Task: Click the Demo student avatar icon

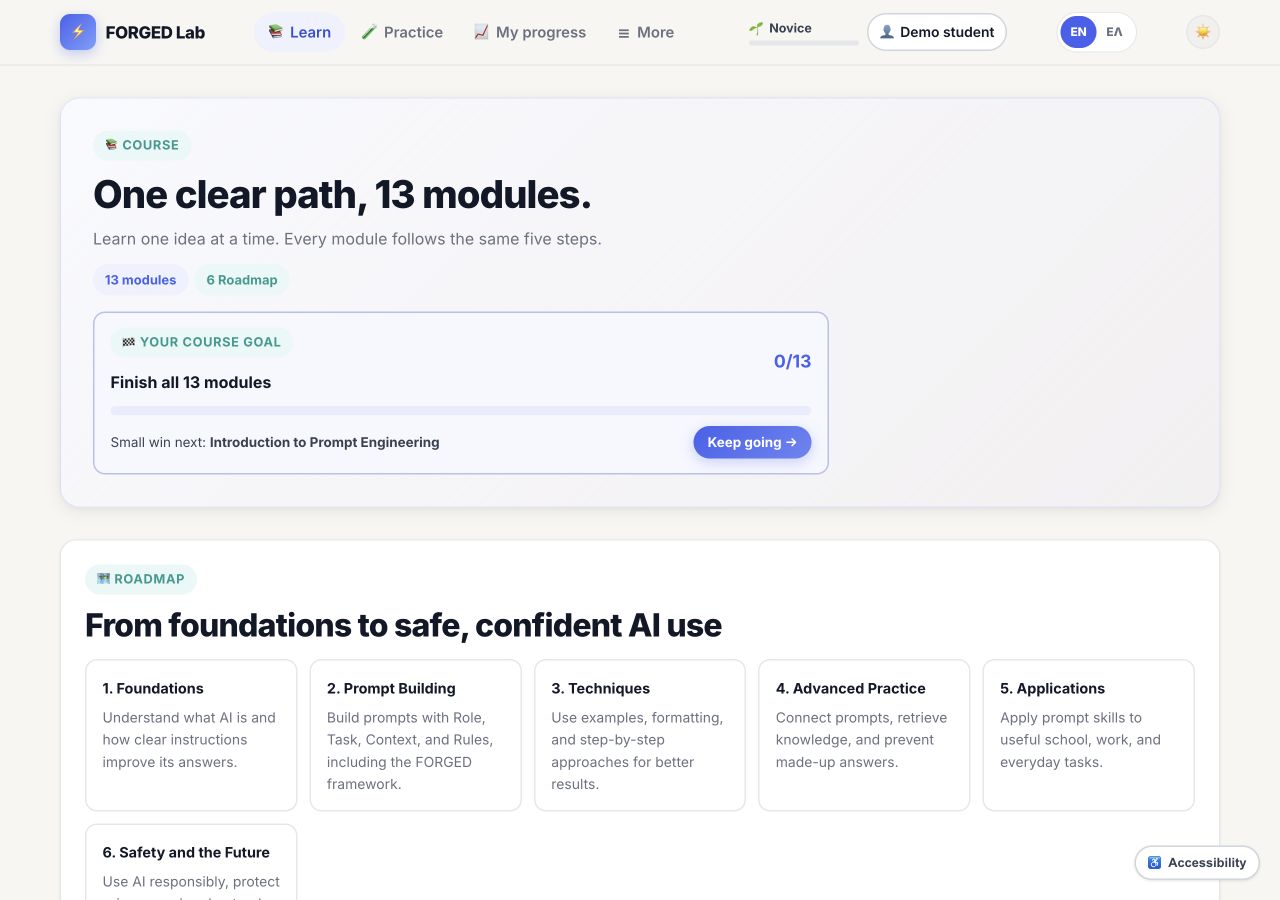Action: coord(887,32)
